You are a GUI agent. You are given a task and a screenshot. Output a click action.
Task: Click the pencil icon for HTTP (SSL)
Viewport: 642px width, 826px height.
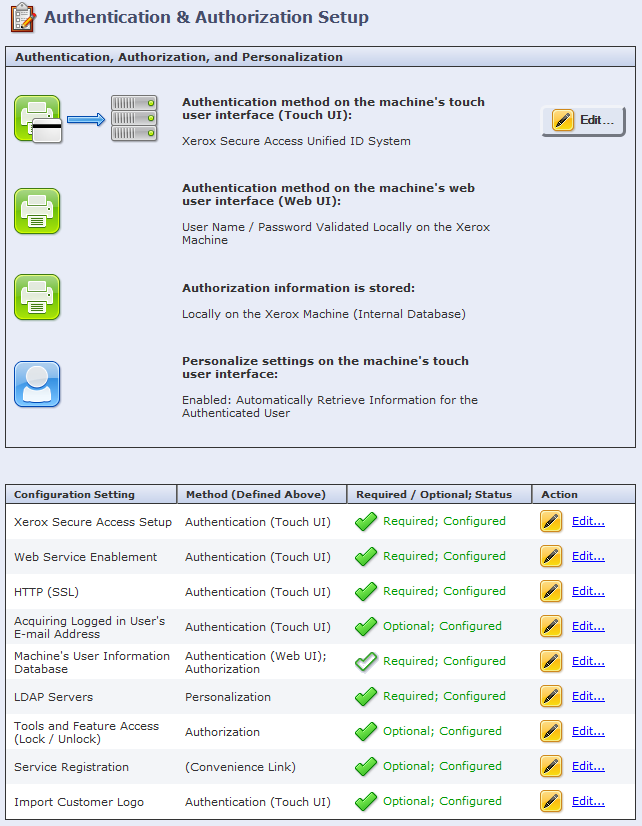[x=551, y=591]
